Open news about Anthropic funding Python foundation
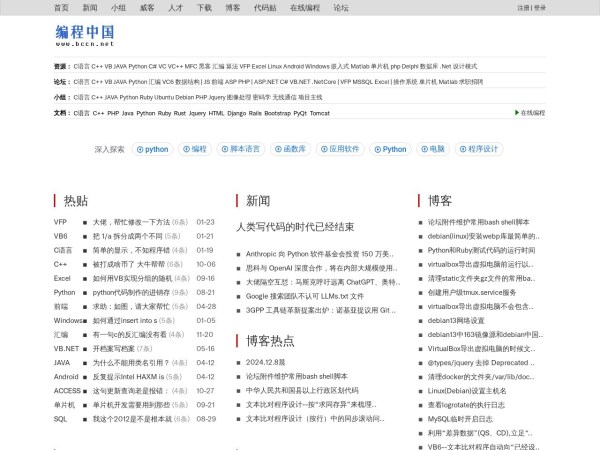 point(320,254)
